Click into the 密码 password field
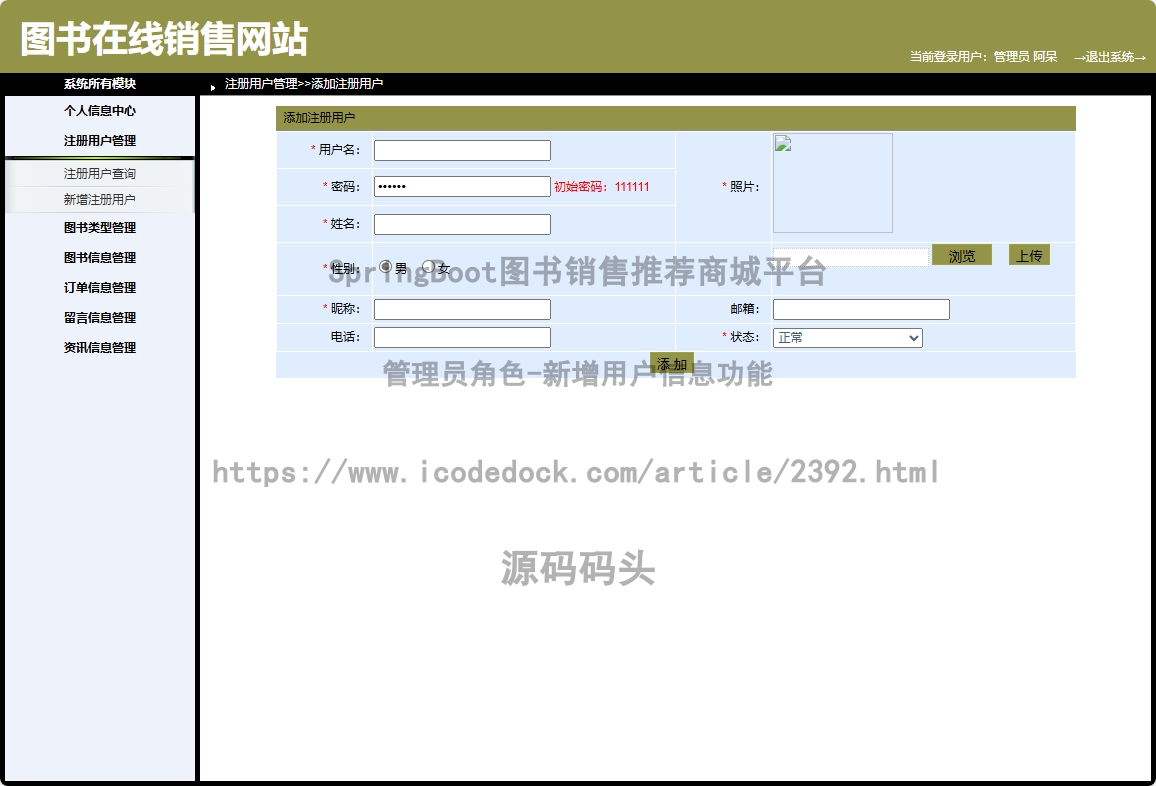This screenshot has width=1156, height=786. 462,187
